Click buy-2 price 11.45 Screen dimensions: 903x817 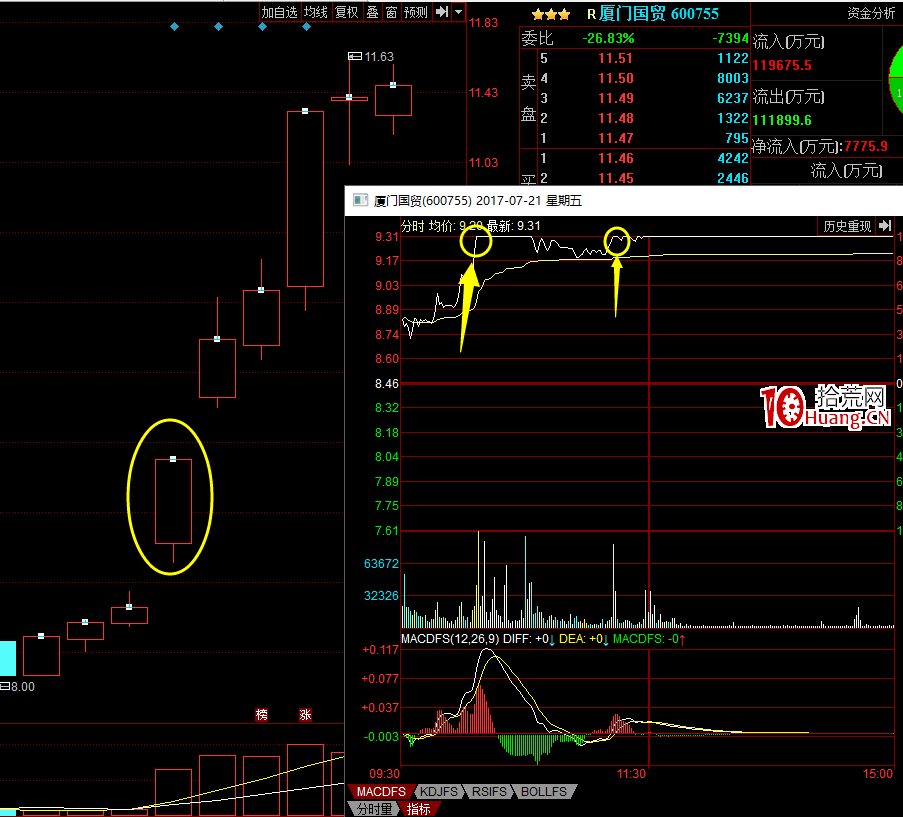point(615,178)
